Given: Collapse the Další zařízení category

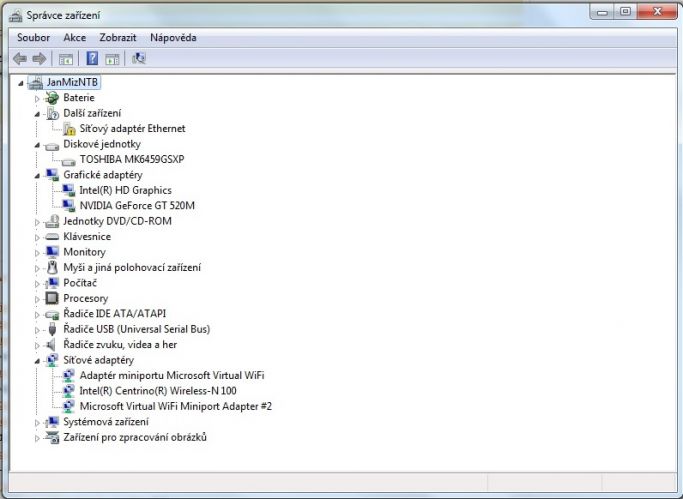Looking at the screenshot, I should coord(37,115).
